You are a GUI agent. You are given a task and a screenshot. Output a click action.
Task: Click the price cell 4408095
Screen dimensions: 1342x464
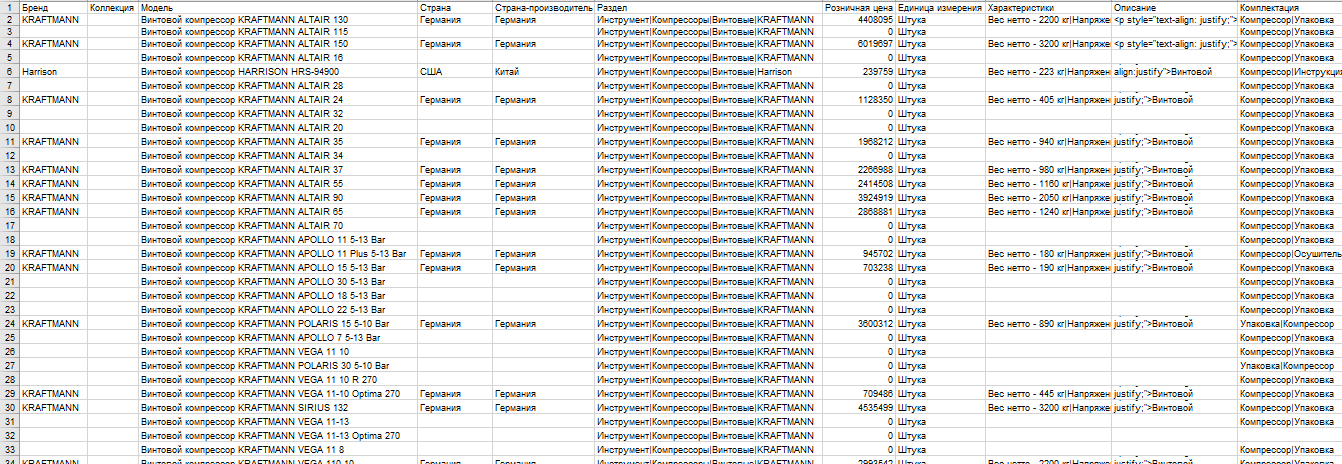859,20
